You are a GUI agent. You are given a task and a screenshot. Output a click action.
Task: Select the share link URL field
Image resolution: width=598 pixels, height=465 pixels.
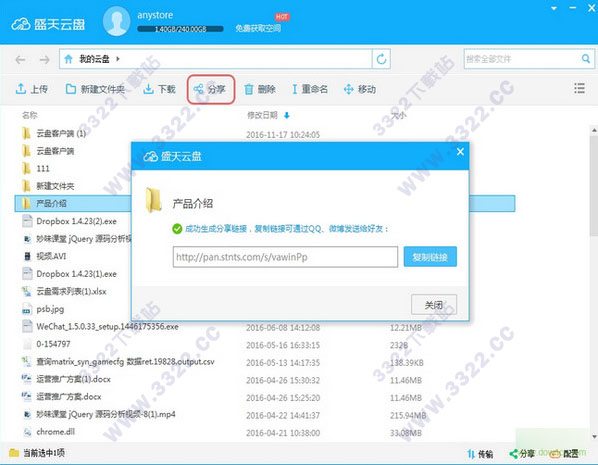pos(285,257)
